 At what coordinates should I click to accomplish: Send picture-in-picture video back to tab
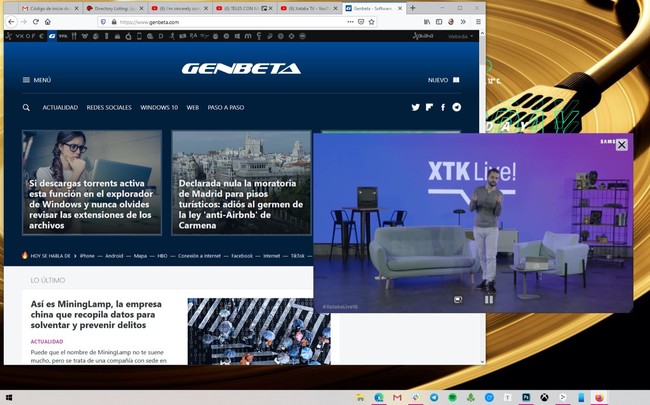458,299
